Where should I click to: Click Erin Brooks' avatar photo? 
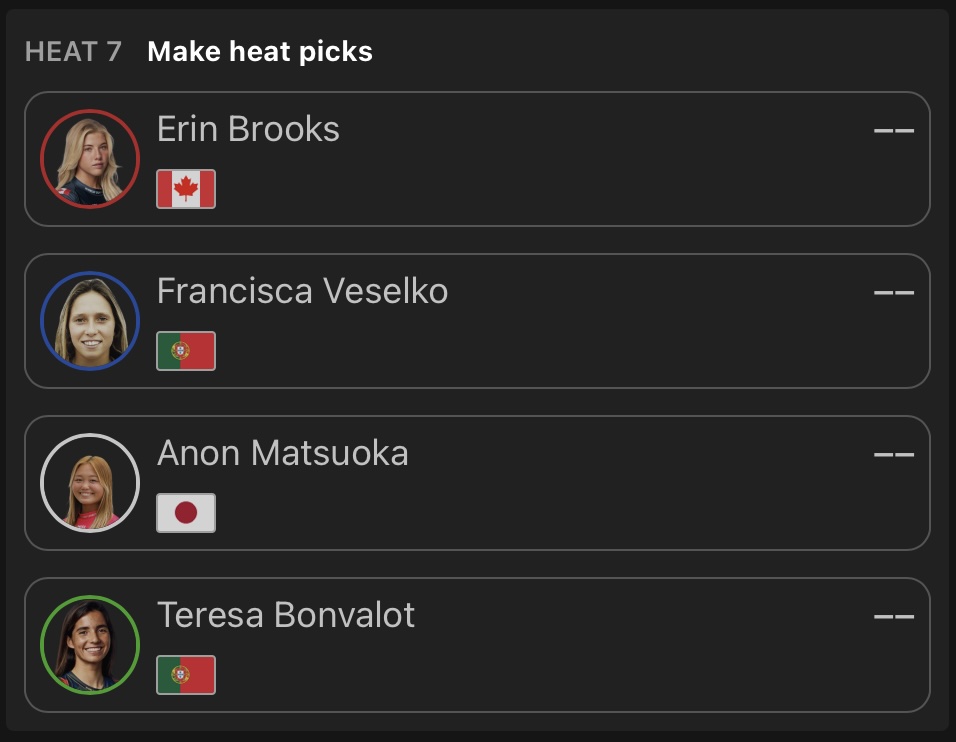point(90,159)
